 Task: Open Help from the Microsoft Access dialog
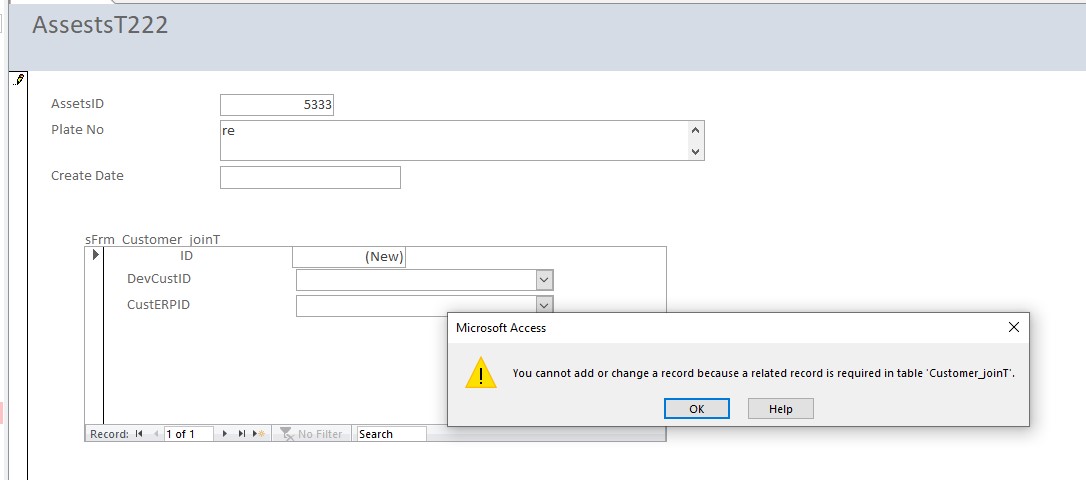coord(781,409)
